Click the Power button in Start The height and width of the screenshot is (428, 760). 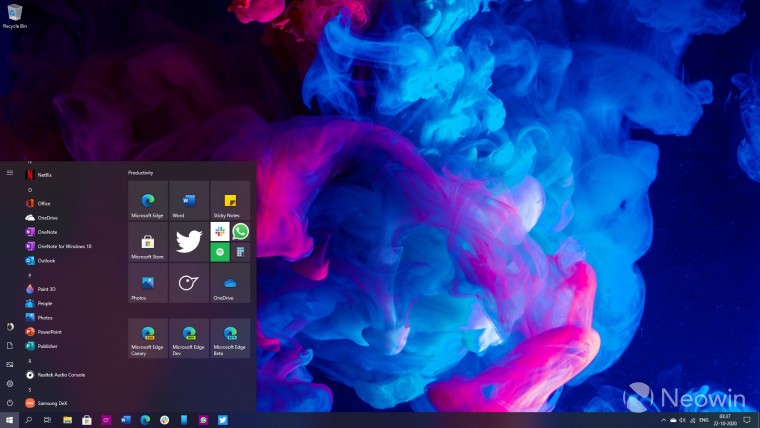(10, 403)
